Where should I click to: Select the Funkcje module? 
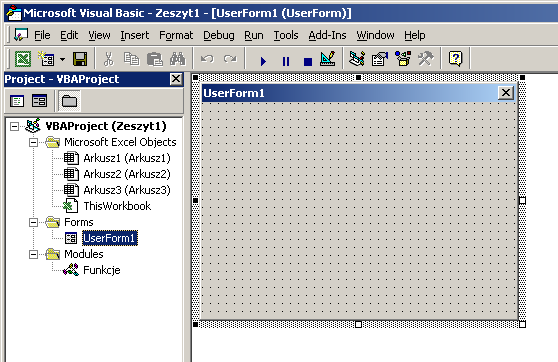tap(102, 271)
